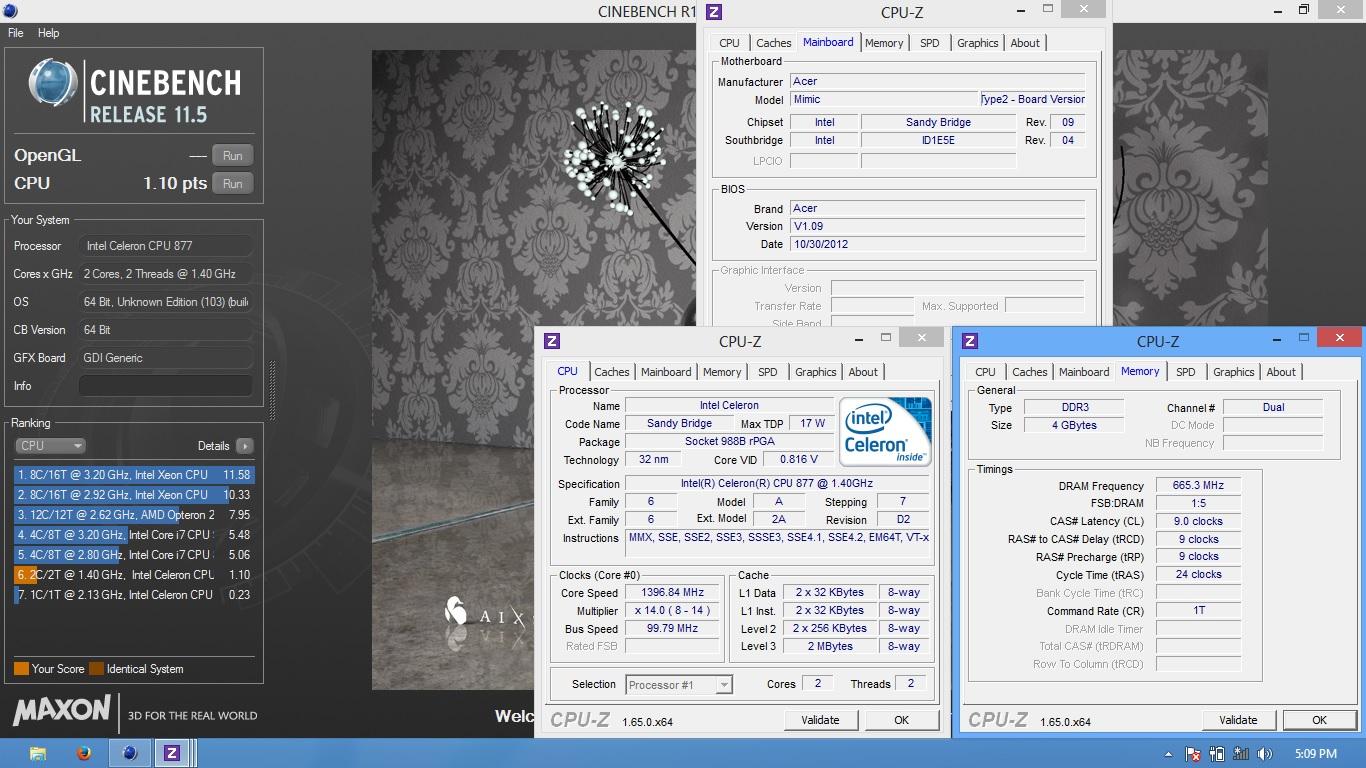1366x768 pixels.
Task: Open SPD tab in Mainboard CPU-Z window
Action: point(929,43)
